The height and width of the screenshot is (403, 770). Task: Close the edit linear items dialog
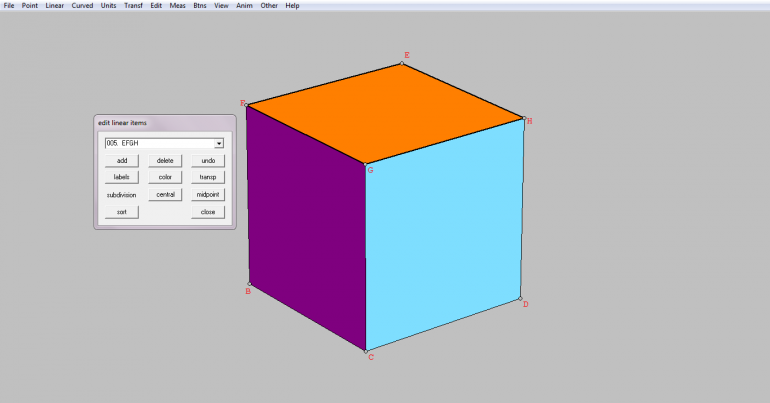[208, 212]
